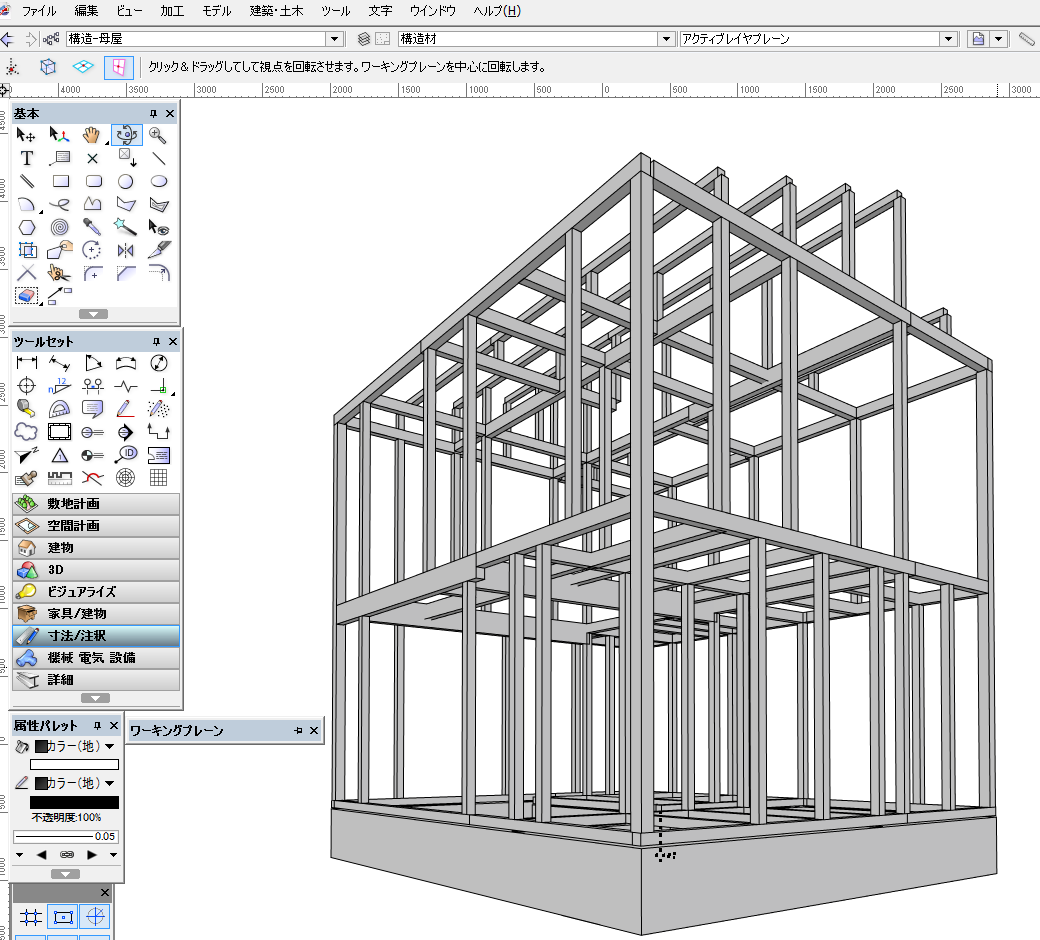Screen dimensions: 1040x940
Task: Expand the アクティブレイヤプレーン dropdown
Action: [948, 39]
